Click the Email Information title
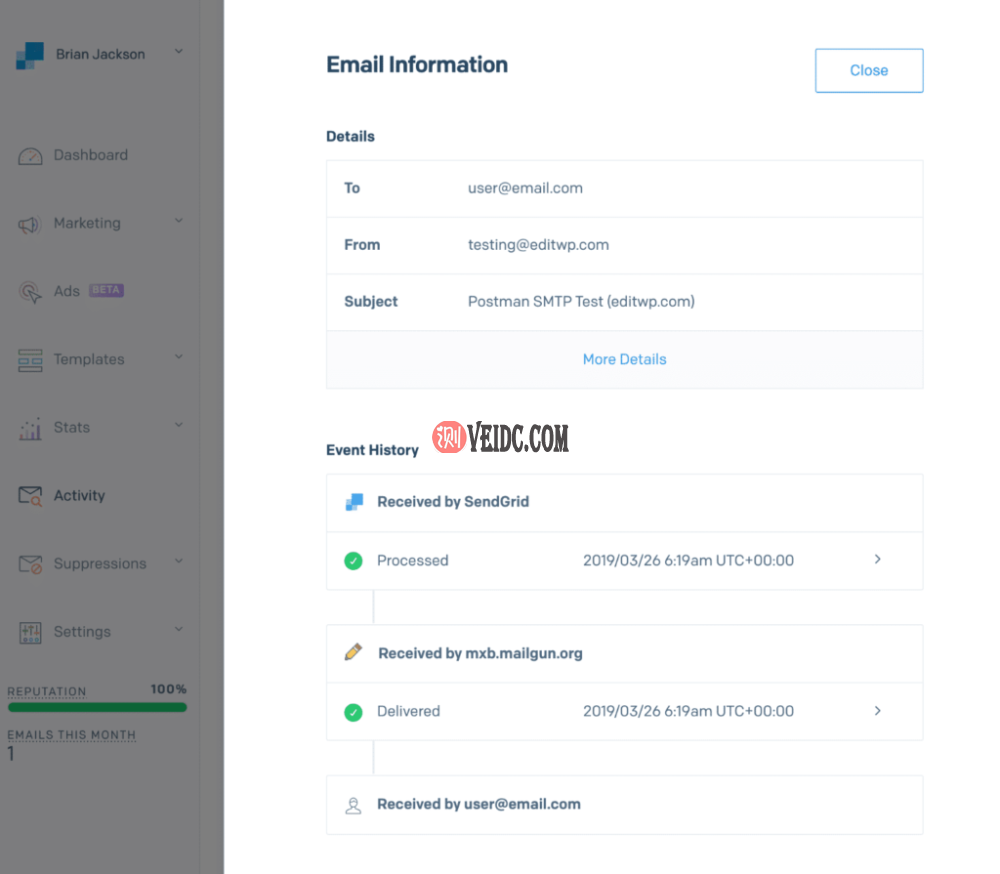The image size is (1000, 874). (x=417, y=65)
